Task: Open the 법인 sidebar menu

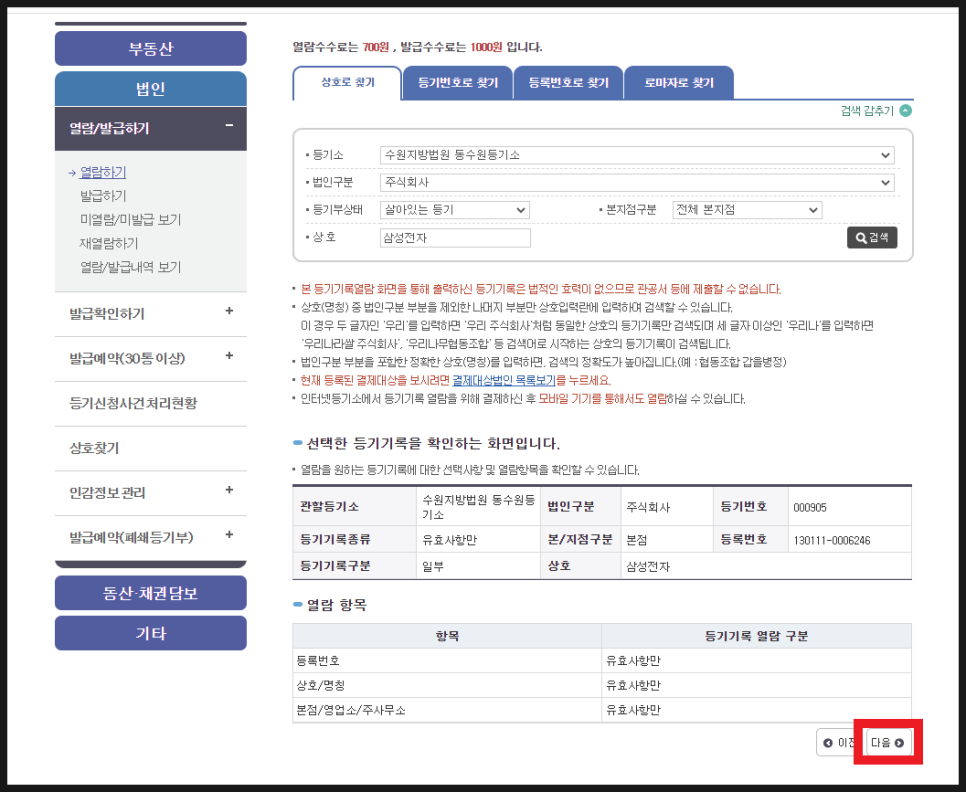Action: [150, 88]
